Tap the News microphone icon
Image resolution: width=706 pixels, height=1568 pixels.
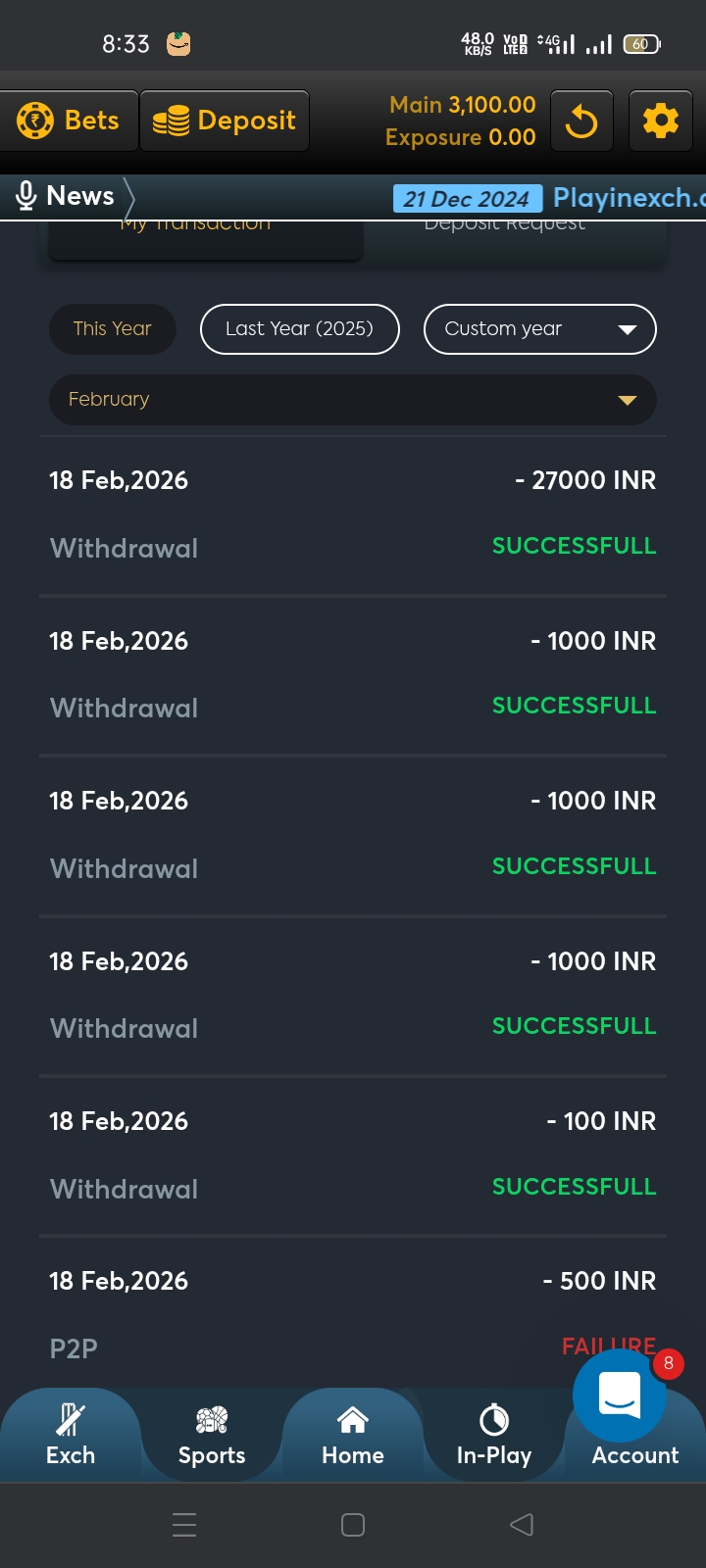click(x=26, y=196)
